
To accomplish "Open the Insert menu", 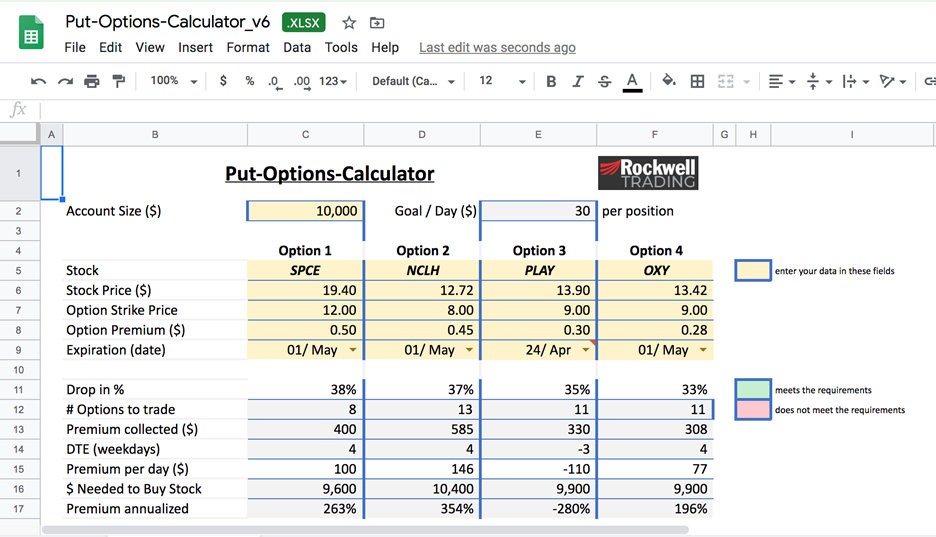I will pyautogui.click(x=195, y=47).
